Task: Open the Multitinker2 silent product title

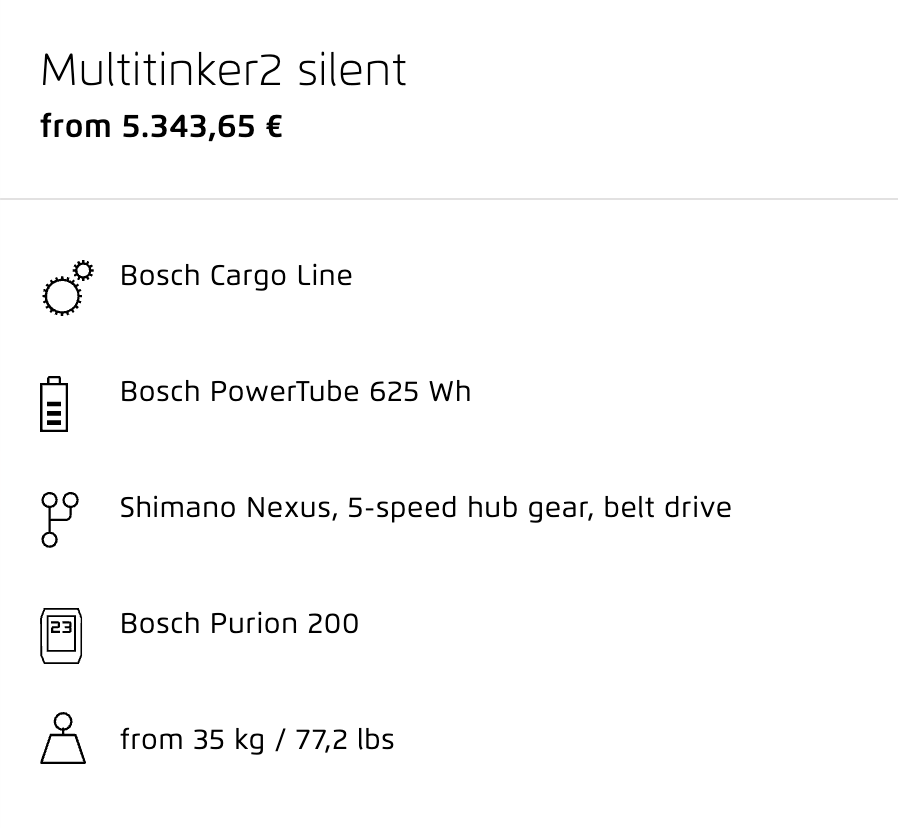Action: pos(224,70)
